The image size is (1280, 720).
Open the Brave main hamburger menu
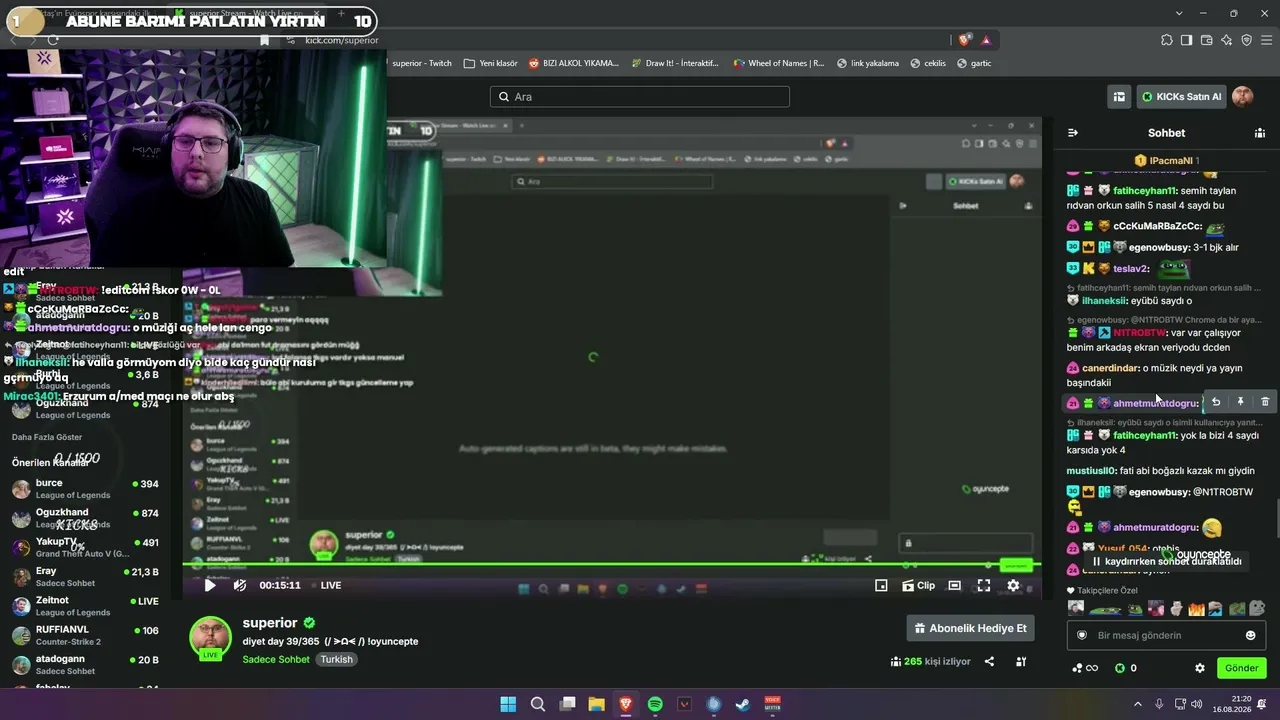coord(1266,40)
